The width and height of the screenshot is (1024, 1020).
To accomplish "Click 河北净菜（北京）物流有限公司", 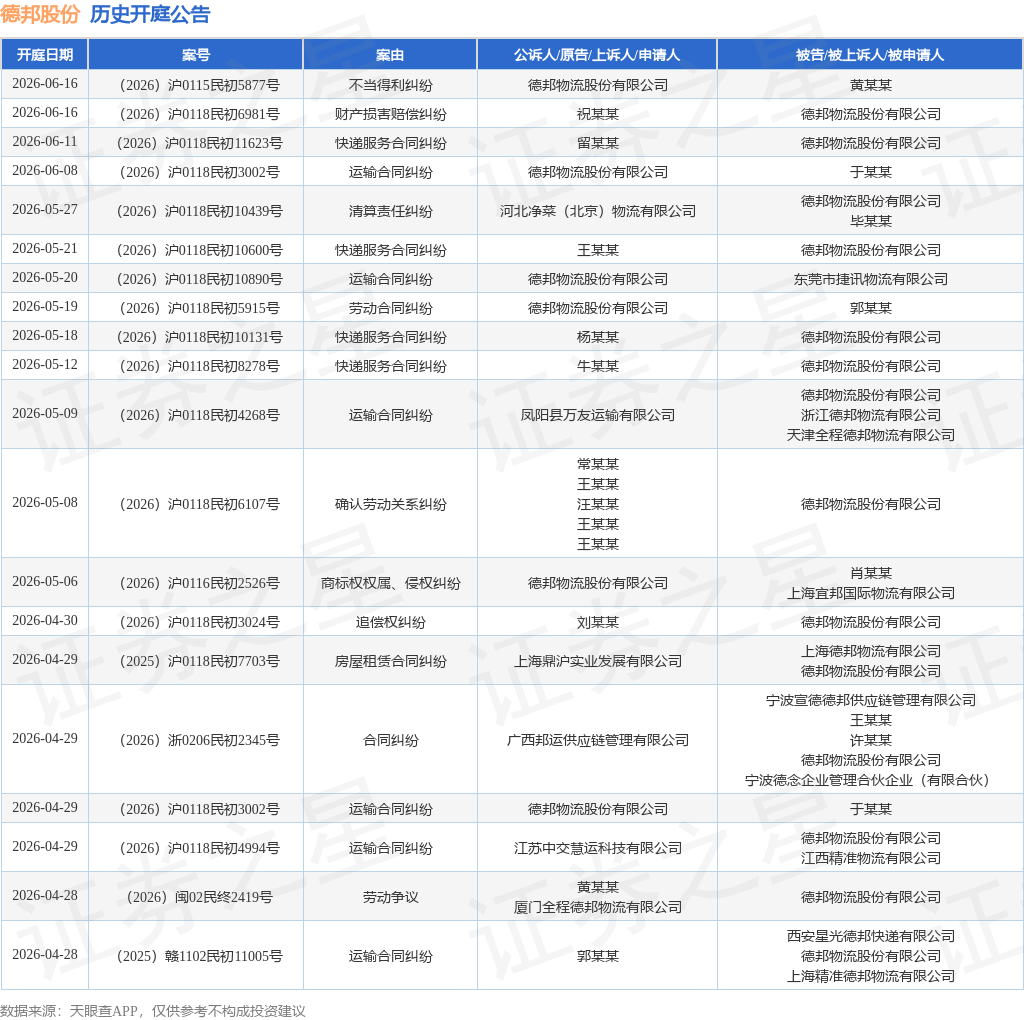I will coord(598,211).
